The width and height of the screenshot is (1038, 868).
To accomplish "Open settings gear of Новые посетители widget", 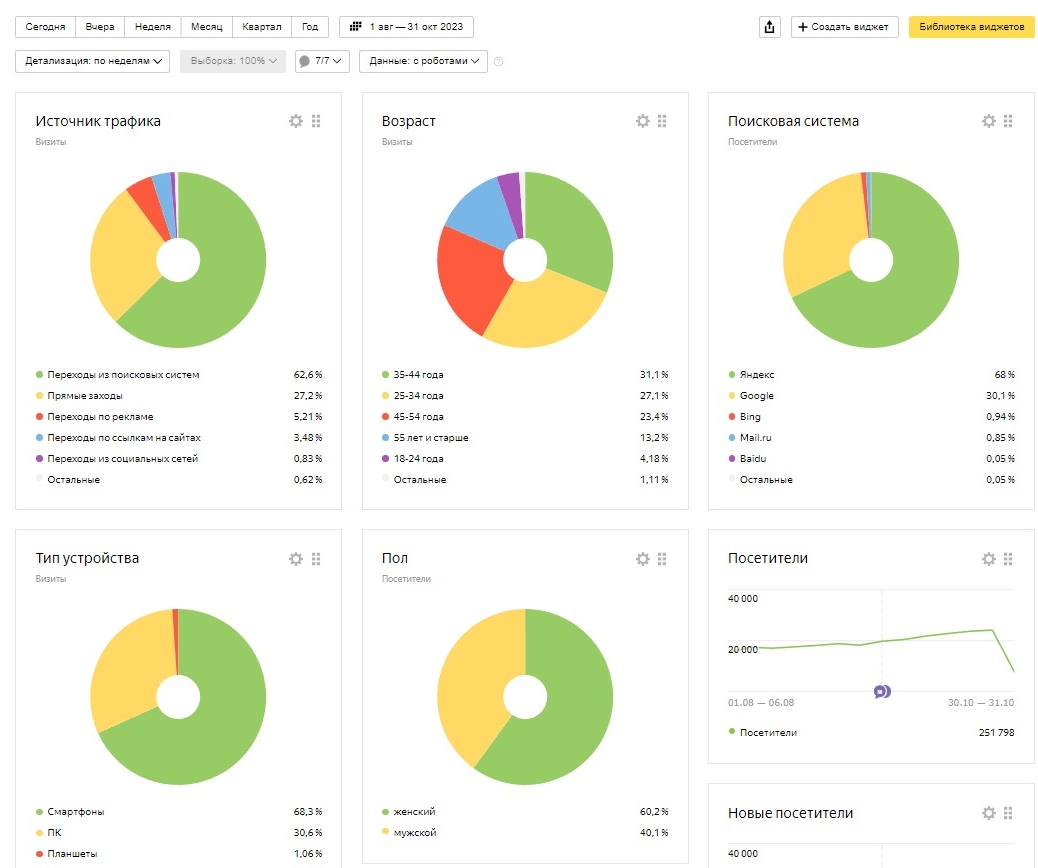I will 988,813.
